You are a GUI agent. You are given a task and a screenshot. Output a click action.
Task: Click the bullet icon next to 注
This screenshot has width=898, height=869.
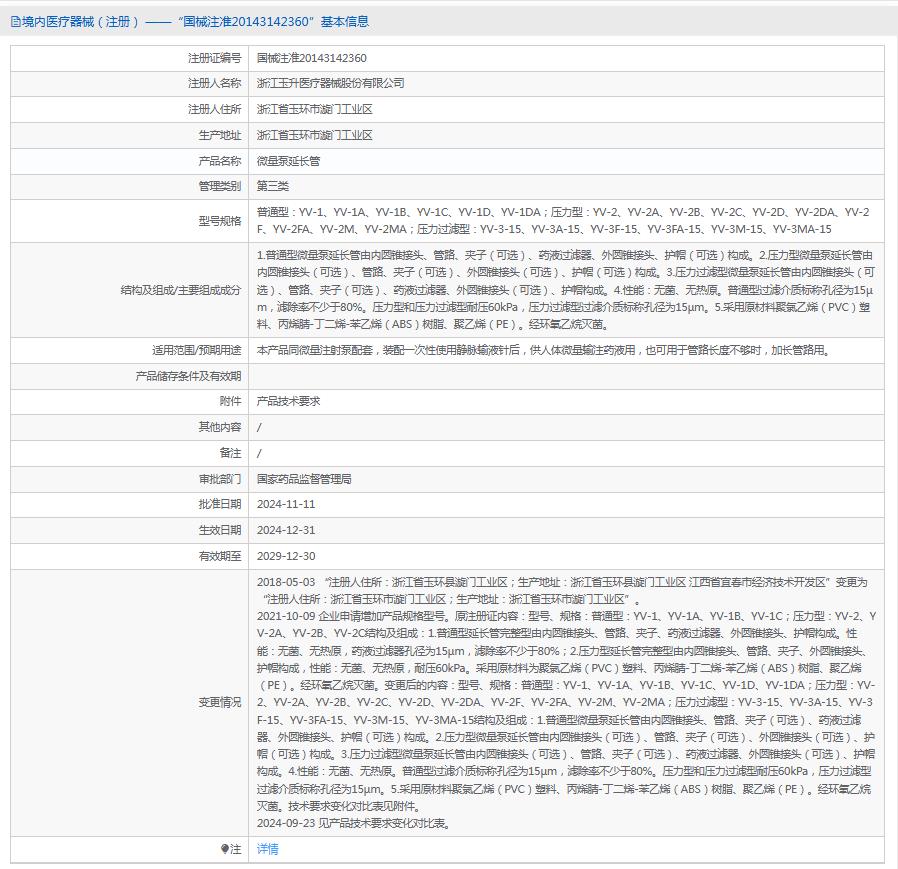click(225, 849)
